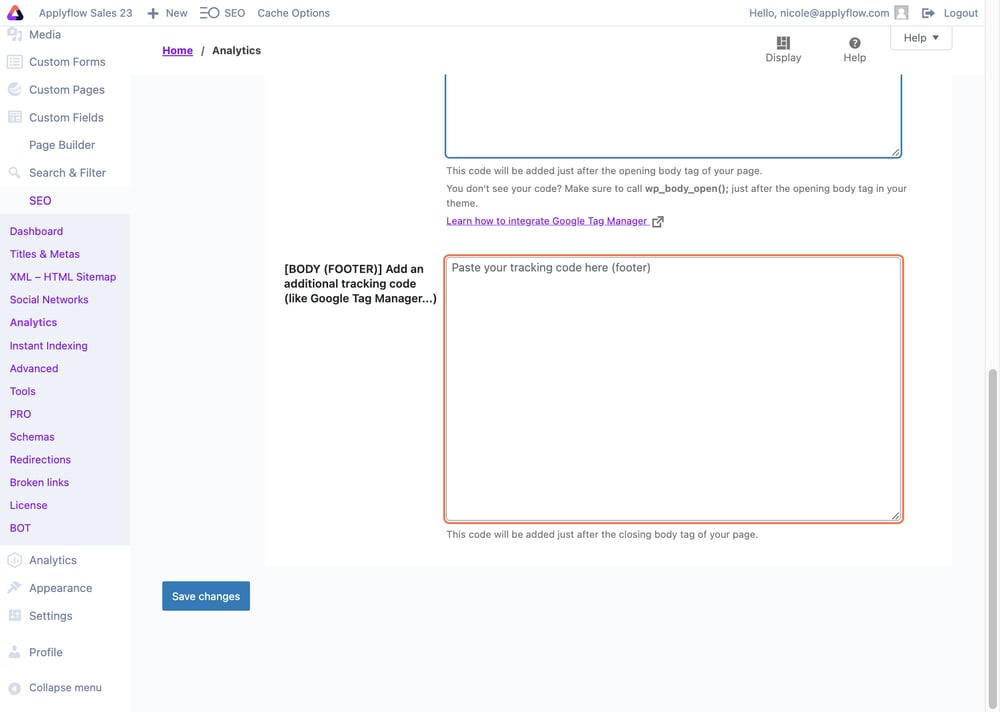Click the Collapse menu label

(x=65, y=688)
